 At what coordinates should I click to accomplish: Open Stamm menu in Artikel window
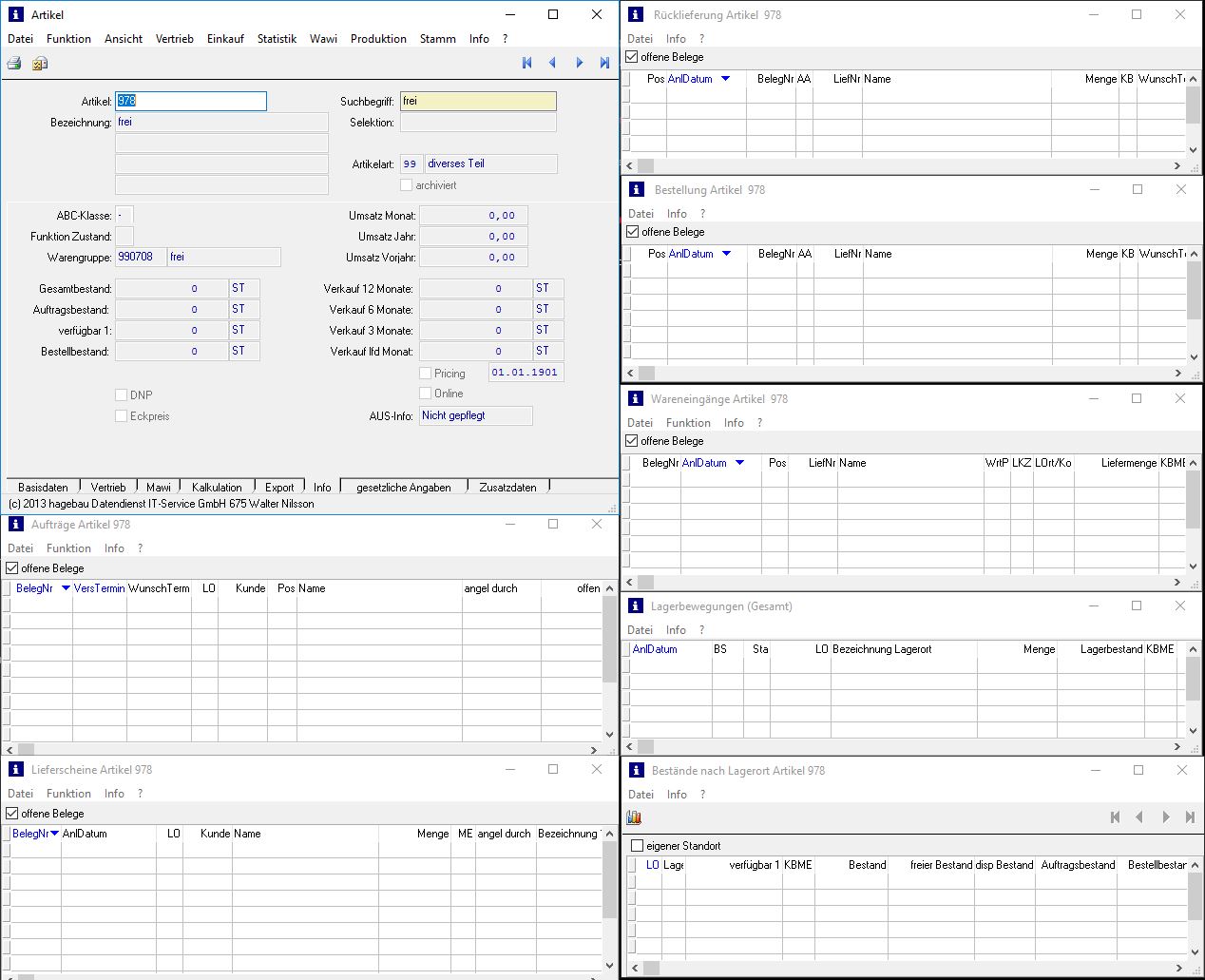click(438, 39)
